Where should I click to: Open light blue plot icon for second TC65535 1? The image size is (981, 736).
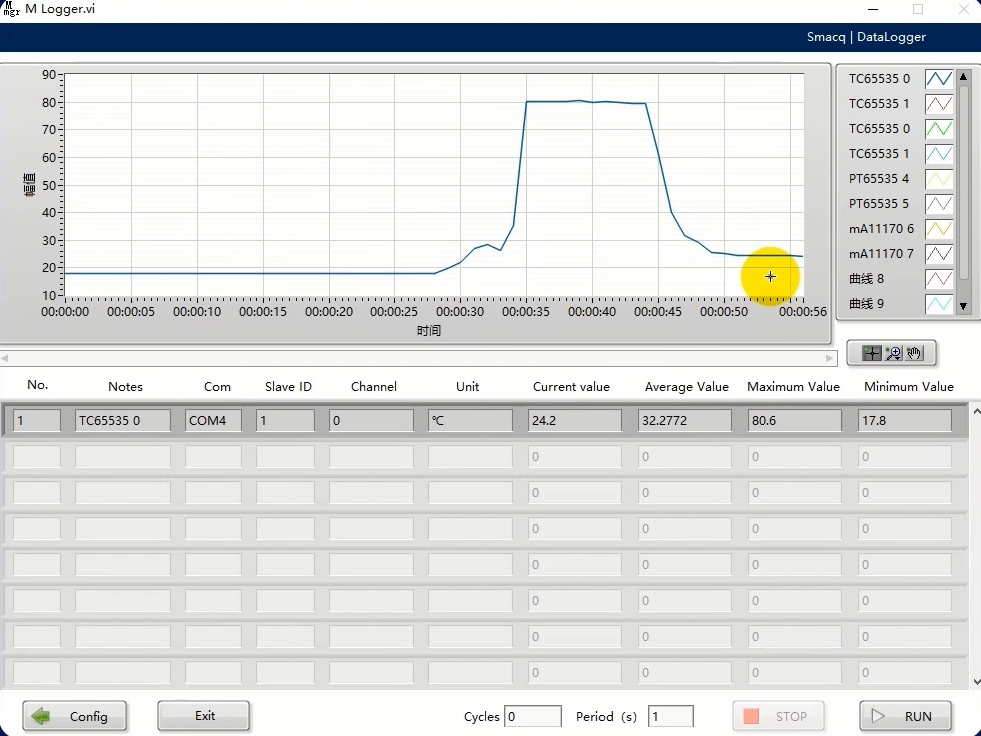(938, 154)
